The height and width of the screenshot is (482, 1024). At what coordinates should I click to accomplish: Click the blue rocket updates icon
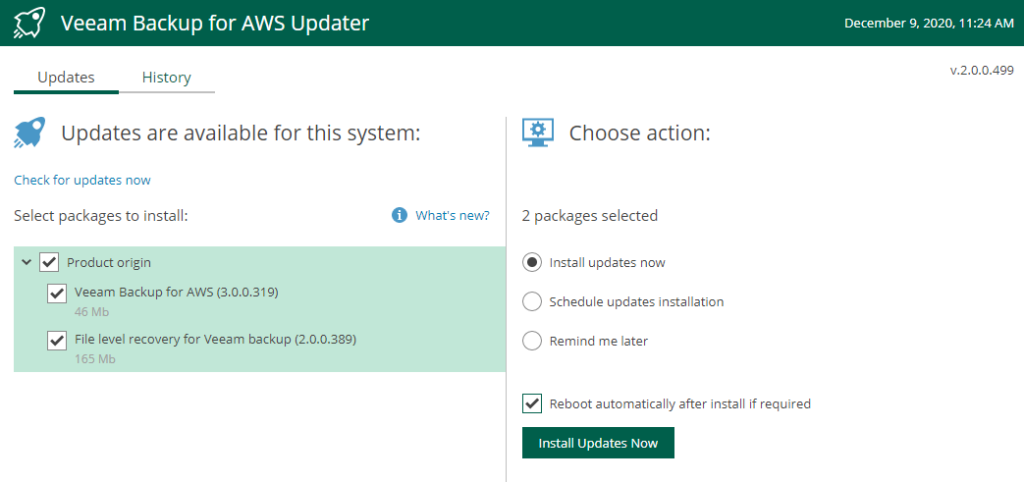pos(30,133)
